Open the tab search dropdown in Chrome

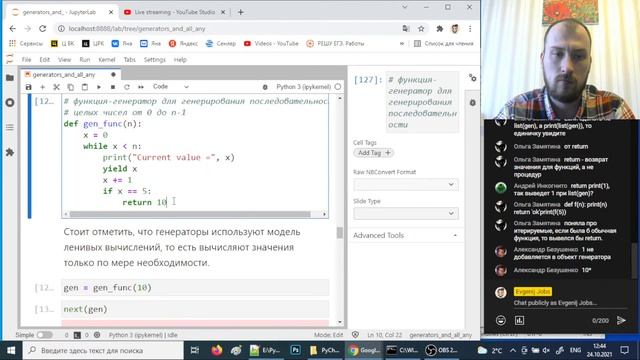404,7
